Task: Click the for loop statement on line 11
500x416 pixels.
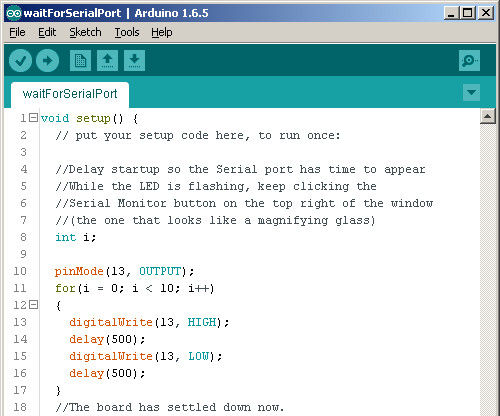Action: (135, 288)
